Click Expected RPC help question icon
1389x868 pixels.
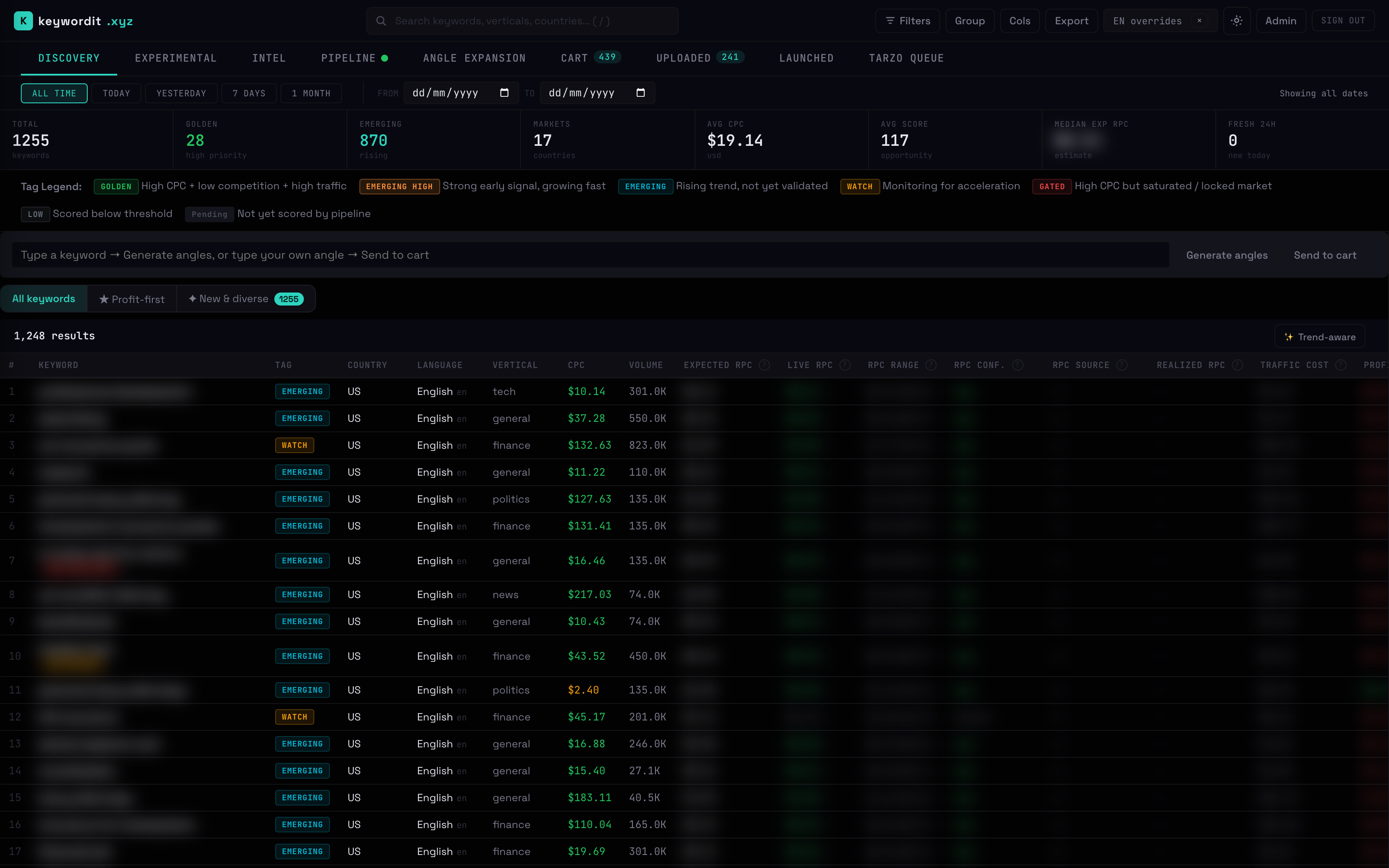point(764,365)
